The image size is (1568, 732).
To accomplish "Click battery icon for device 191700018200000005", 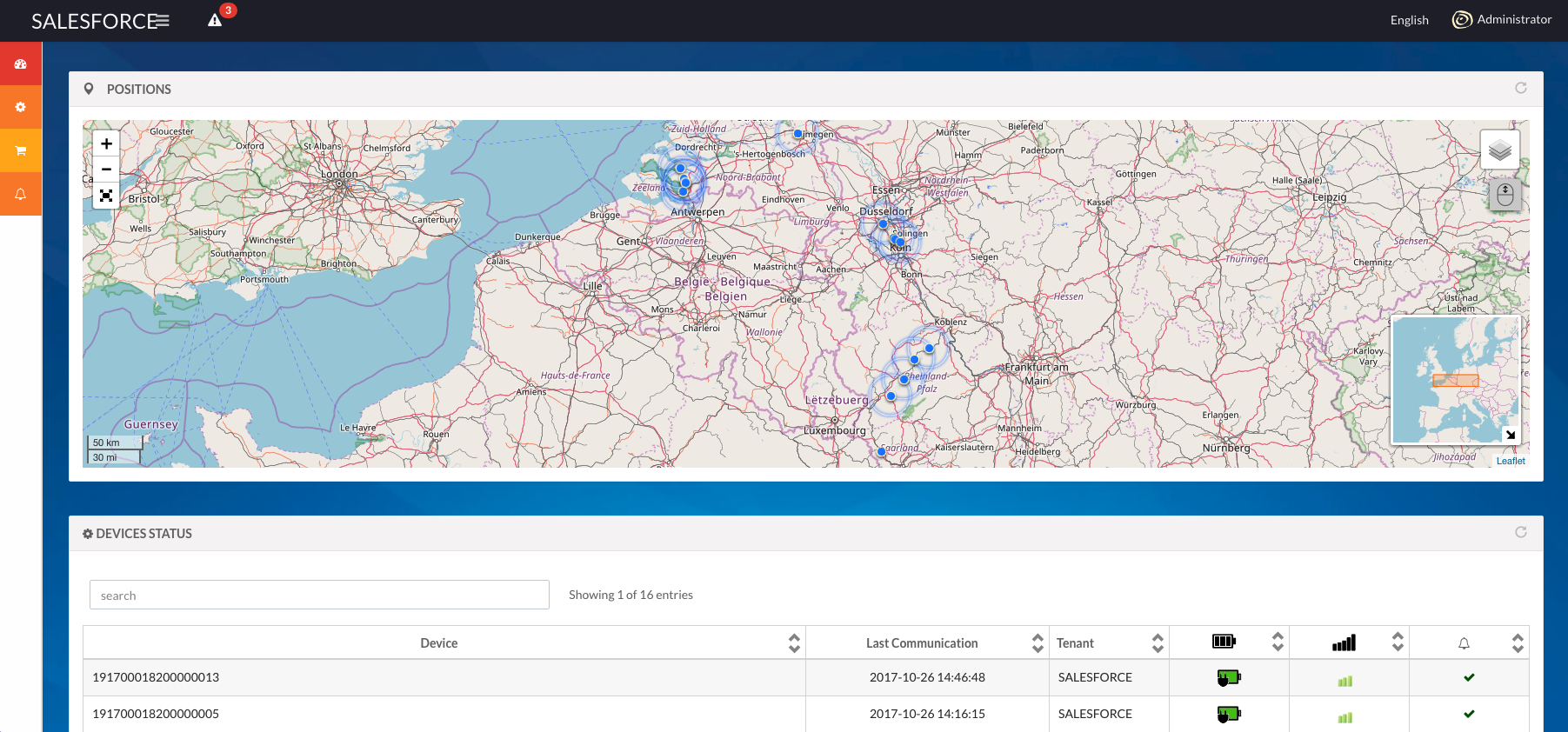I will [x=1229, y=714].
